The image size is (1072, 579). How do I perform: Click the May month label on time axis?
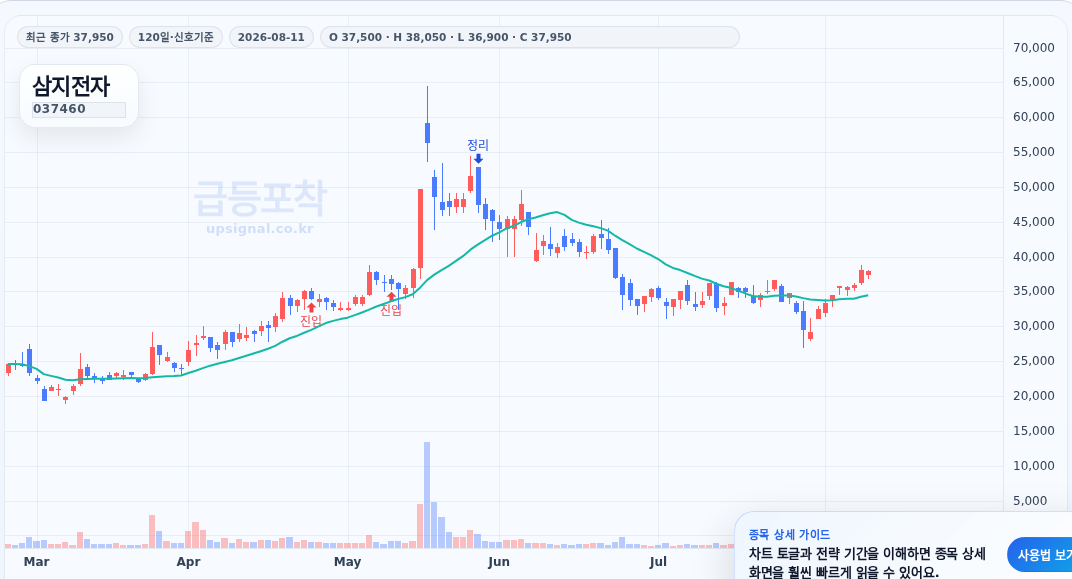[x=347, y=562]
